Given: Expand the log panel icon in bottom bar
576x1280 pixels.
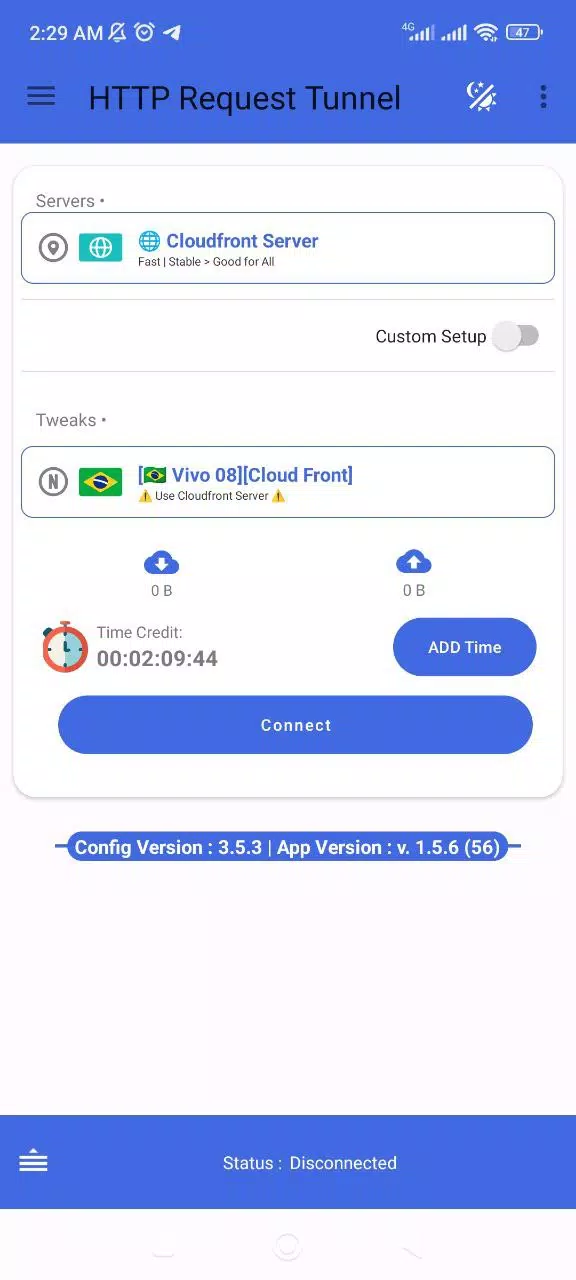Looking at the screenshot, I should point(33,1162).
